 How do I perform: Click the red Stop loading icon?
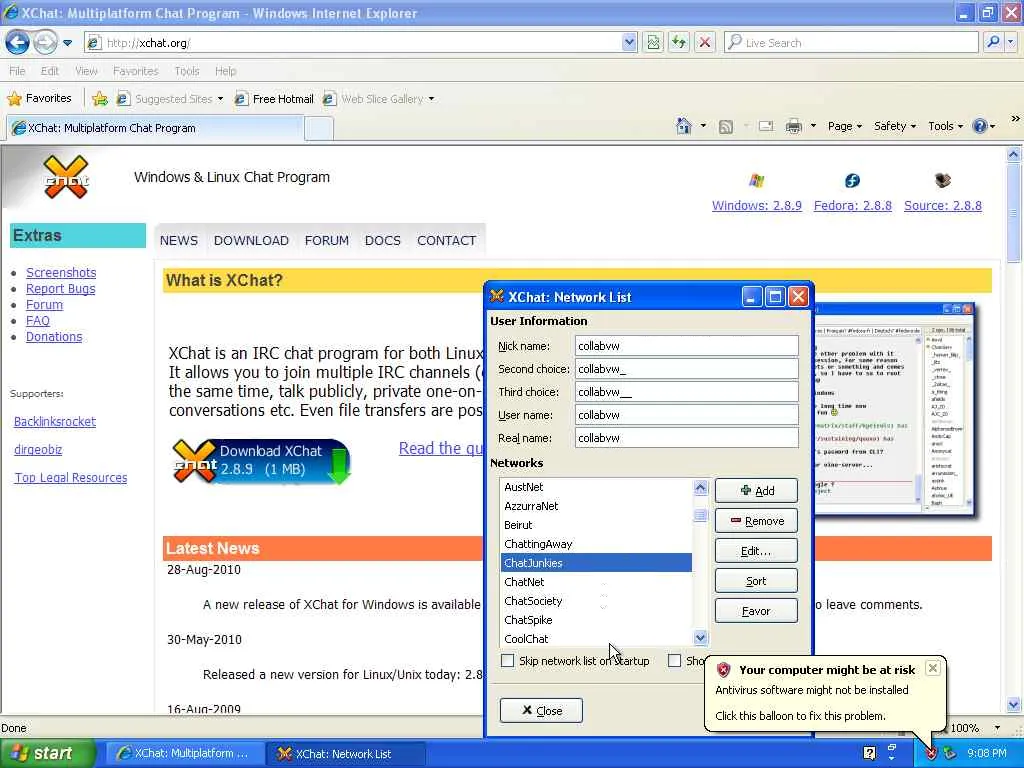705,43
